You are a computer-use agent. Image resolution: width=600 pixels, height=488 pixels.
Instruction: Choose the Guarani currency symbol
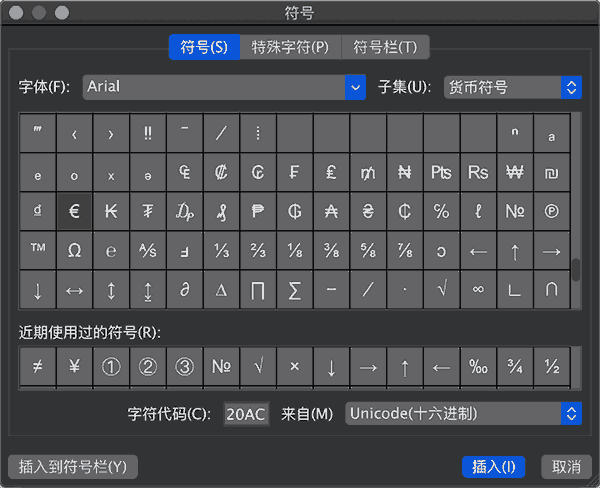(295, 211)
